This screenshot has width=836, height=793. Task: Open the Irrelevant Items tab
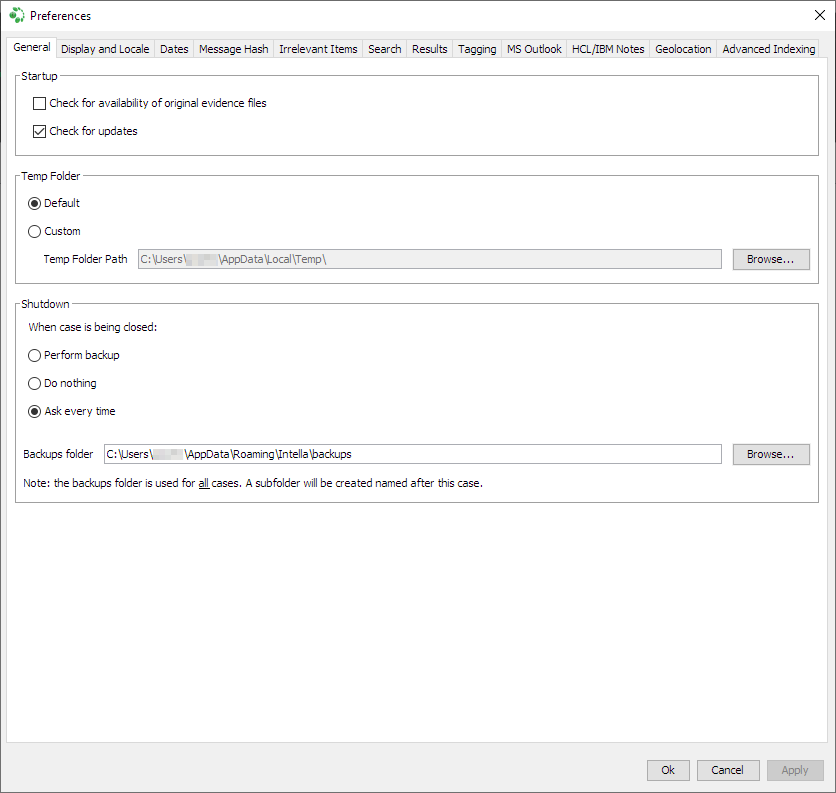318,49
